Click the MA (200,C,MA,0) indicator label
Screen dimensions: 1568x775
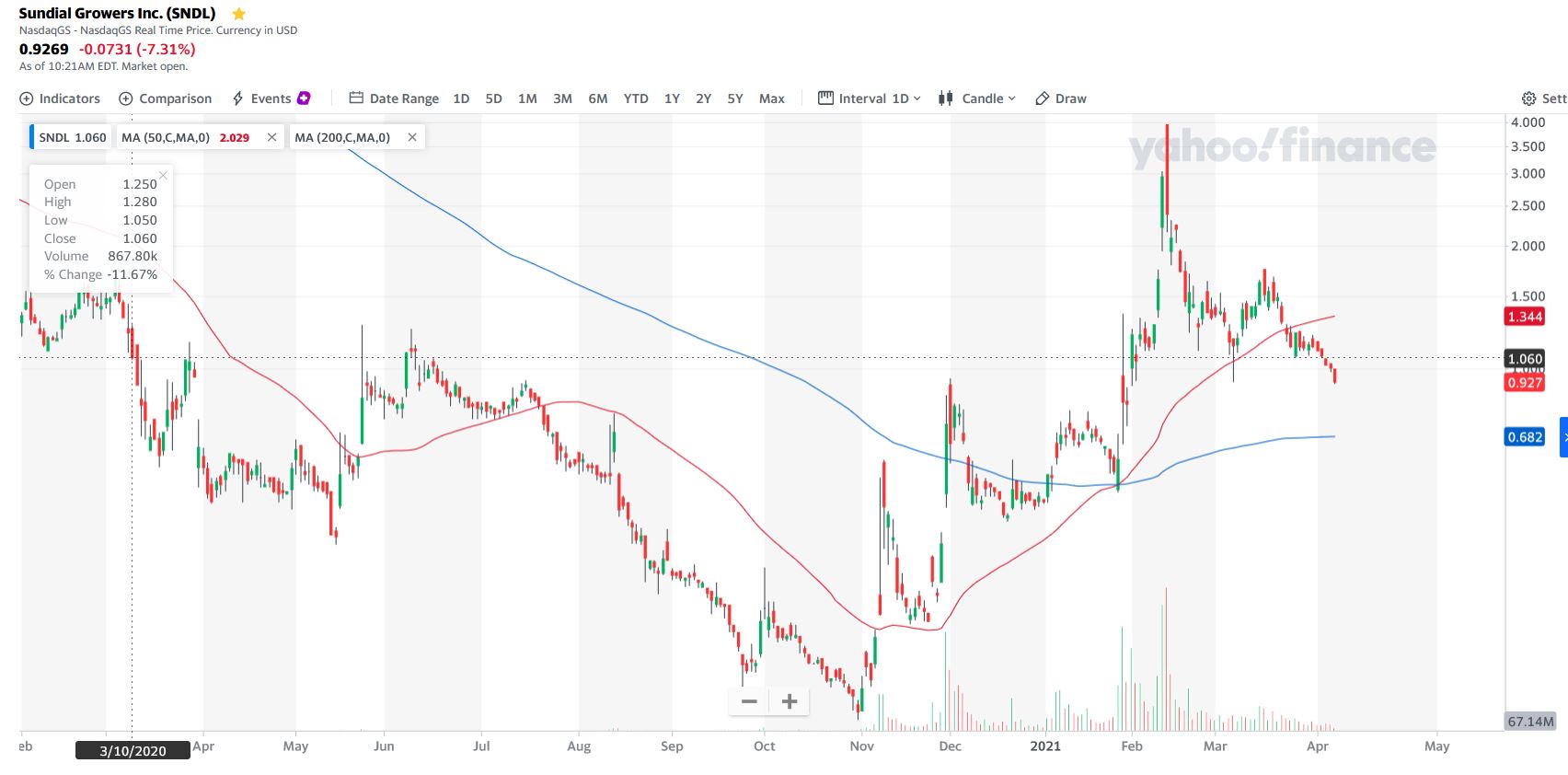coord(342,137)
